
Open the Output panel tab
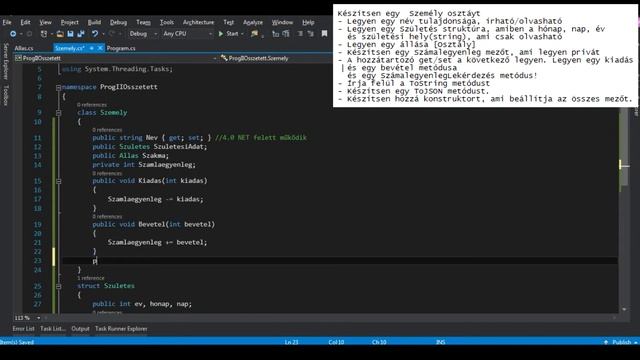click(80, 329)
